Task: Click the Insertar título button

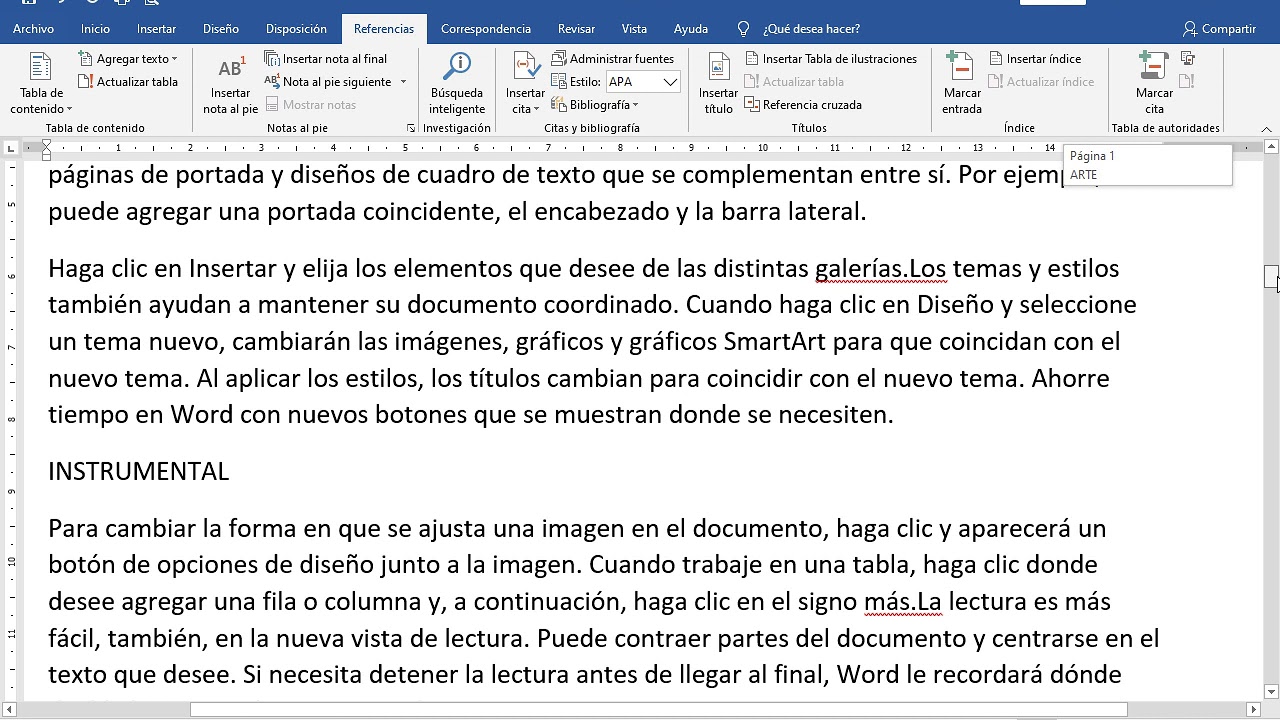Action: [x=718, y=84]
